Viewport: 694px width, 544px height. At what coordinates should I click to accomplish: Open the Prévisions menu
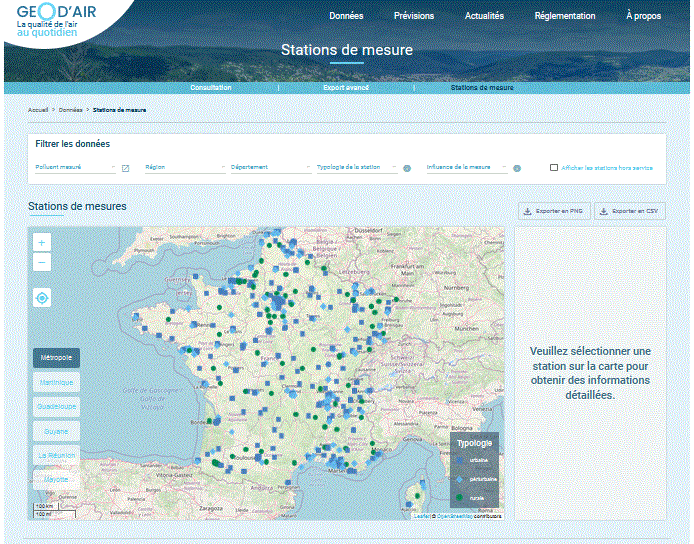click(x=414, y=16)
